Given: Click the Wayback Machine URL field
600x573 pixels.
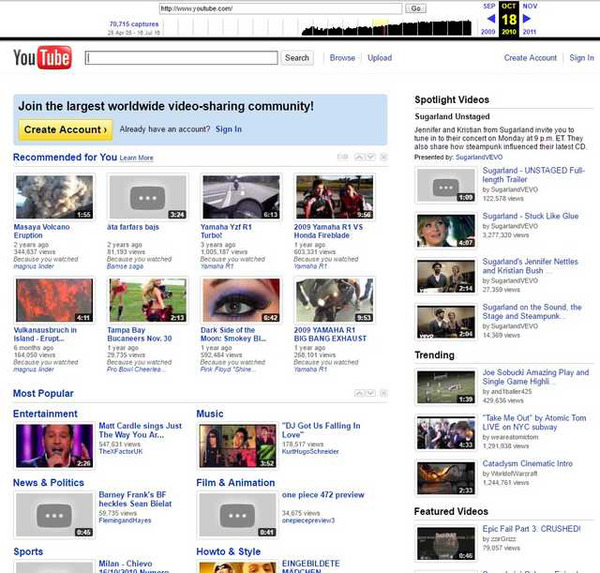Looking at the screenshot, I should [x=280, y=8].
